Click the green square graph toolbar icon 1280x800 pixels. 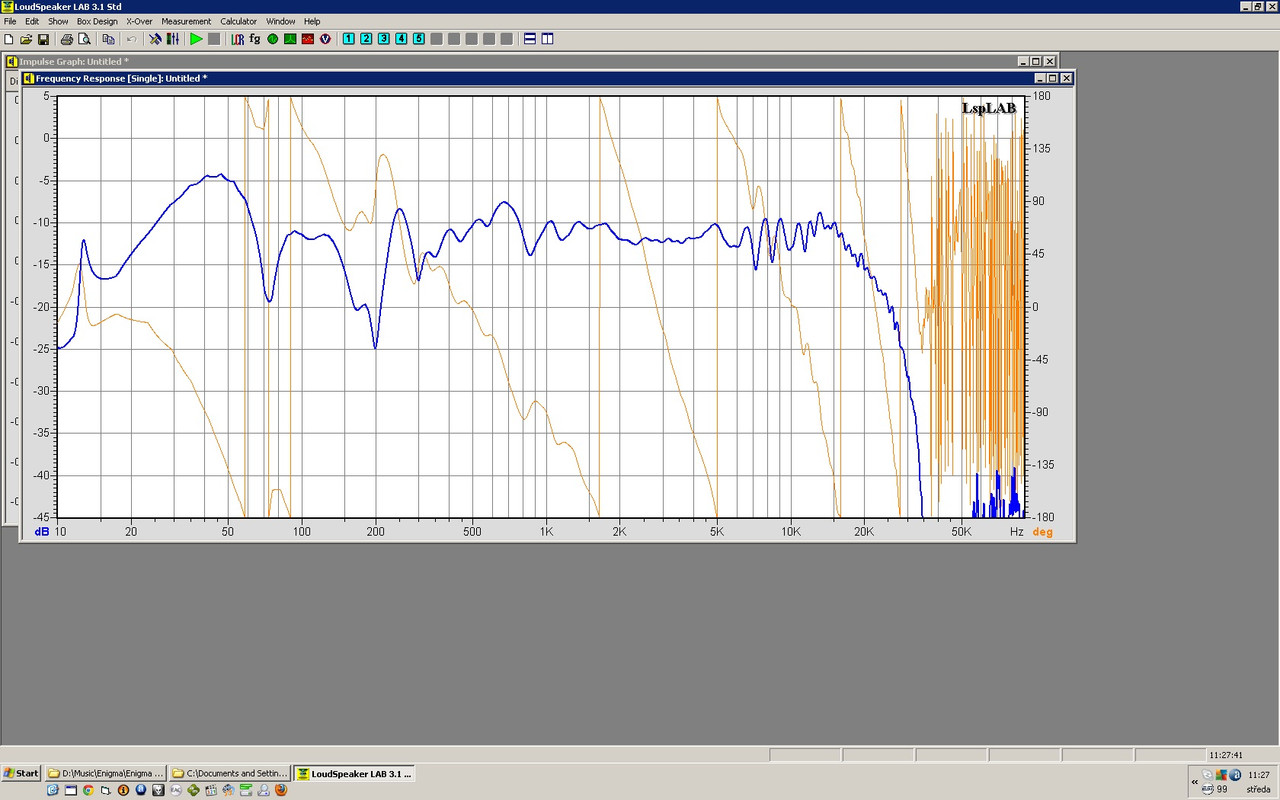click(x=290, y=39)
